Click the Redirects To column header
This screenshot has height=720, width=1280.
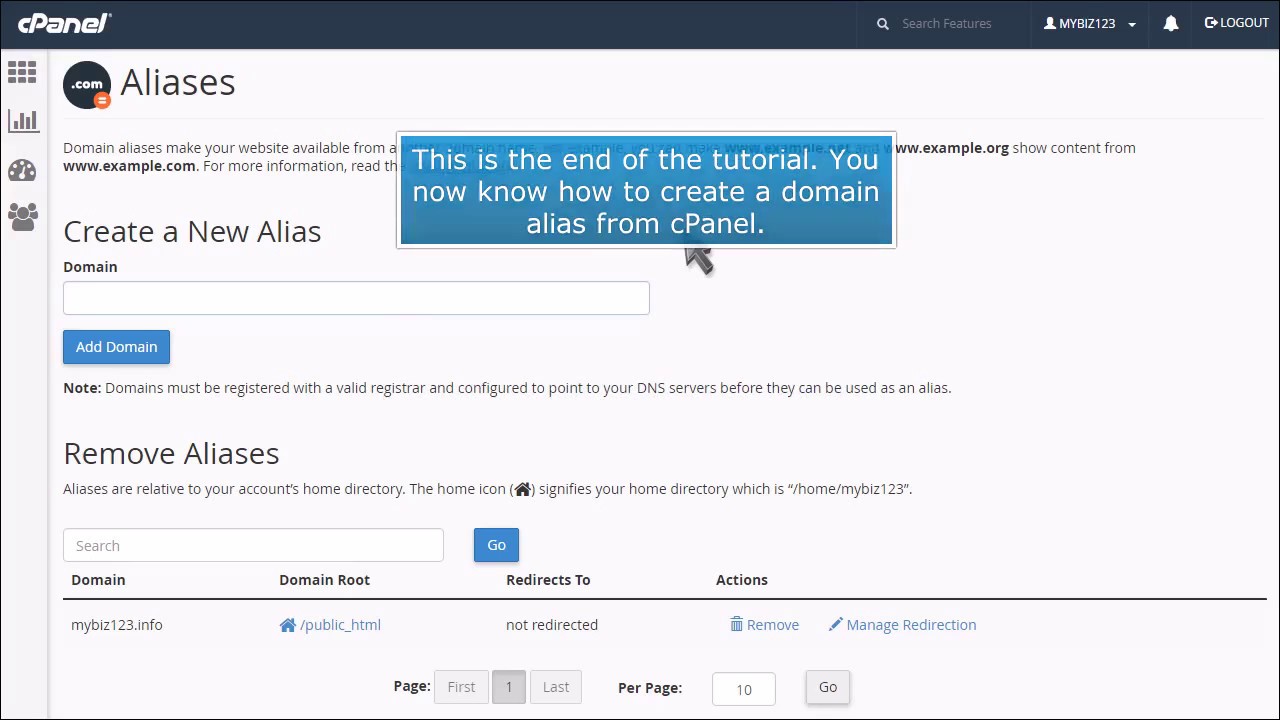click(548, 580)
